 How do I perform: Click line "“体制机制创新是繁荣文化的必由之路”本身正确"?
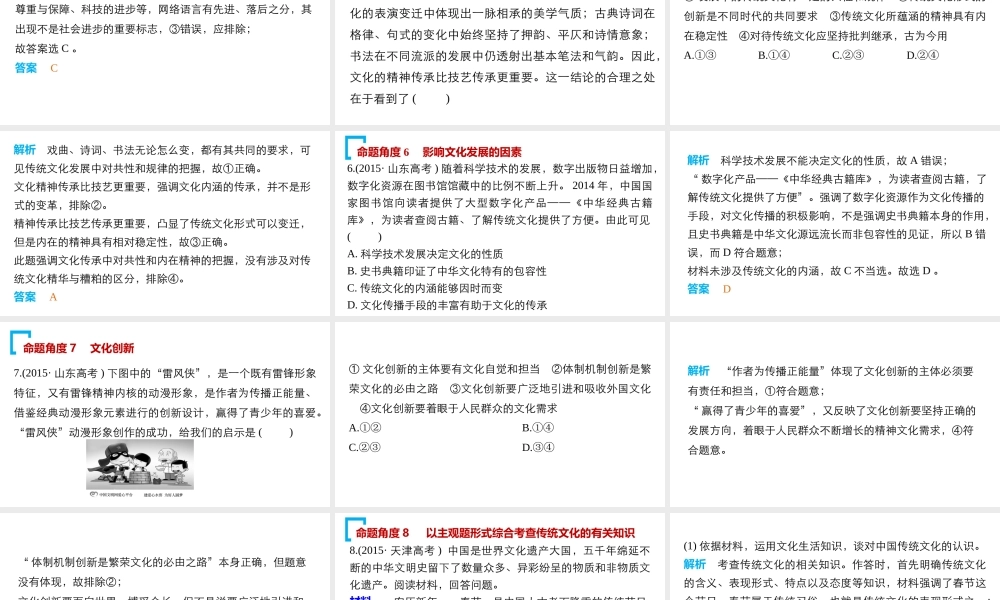point(165,562)
